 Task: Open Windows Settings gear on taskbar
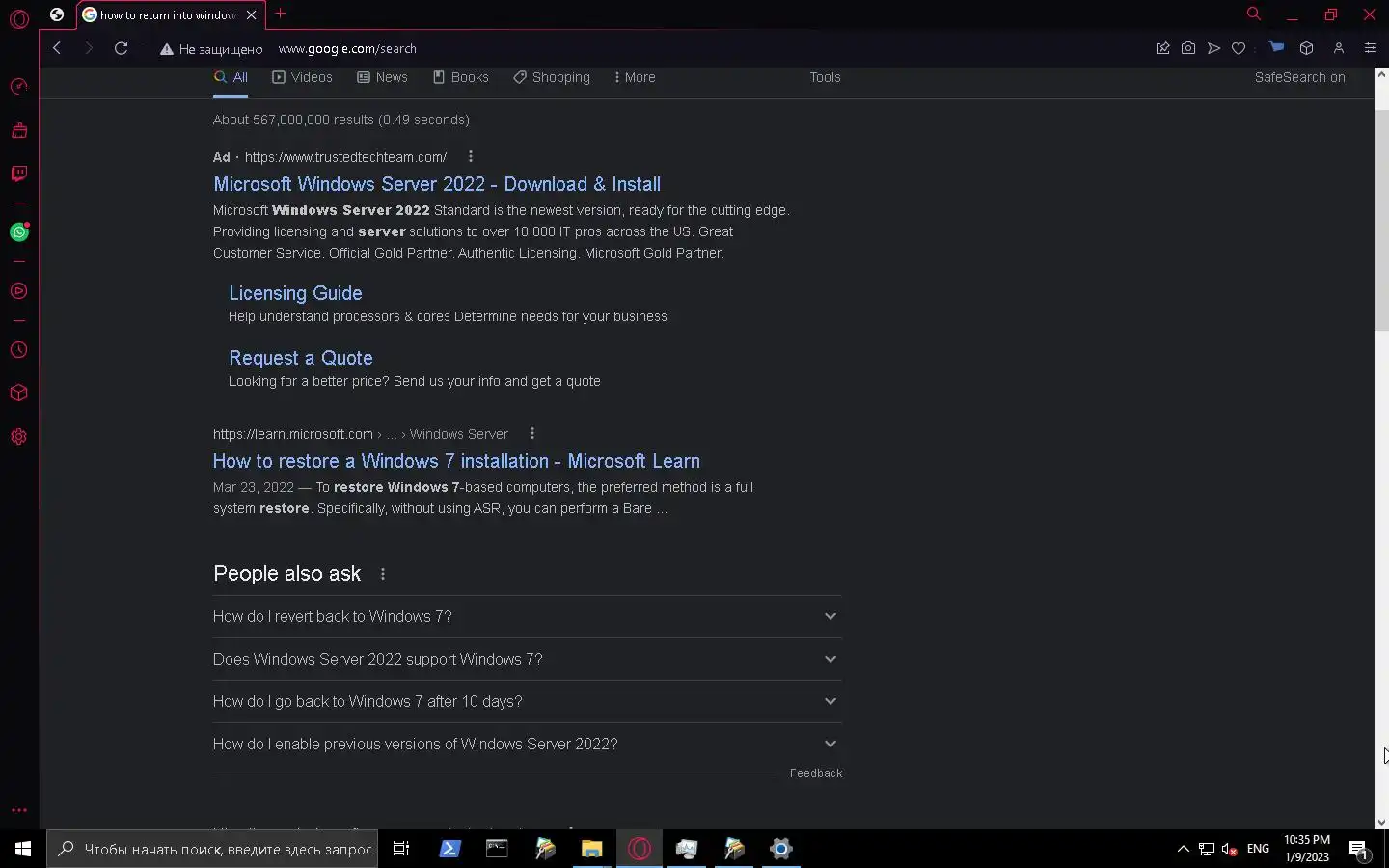click(x=781, y=849)
